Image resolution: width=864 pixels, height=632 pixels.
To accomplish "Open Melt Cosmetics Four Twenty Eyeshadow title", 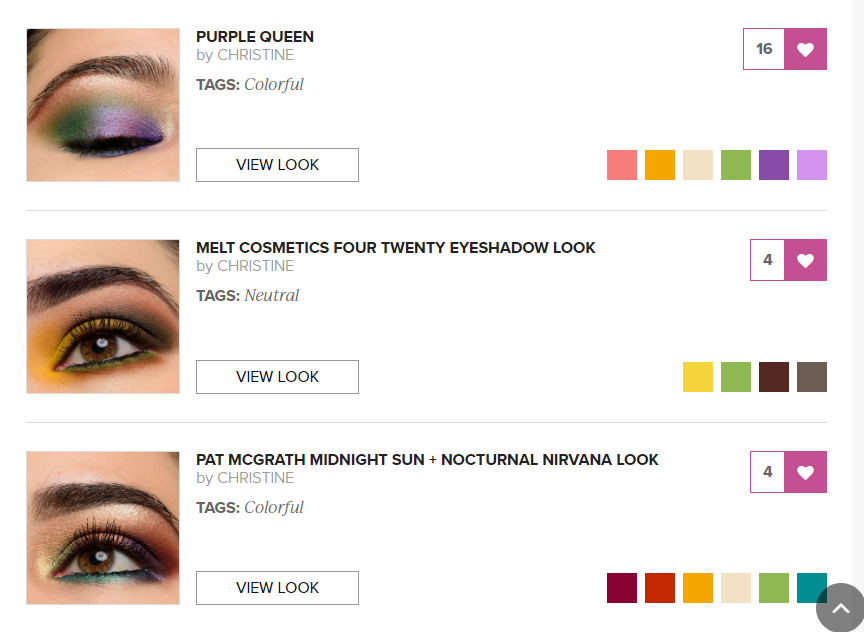I will coord(395,248).
